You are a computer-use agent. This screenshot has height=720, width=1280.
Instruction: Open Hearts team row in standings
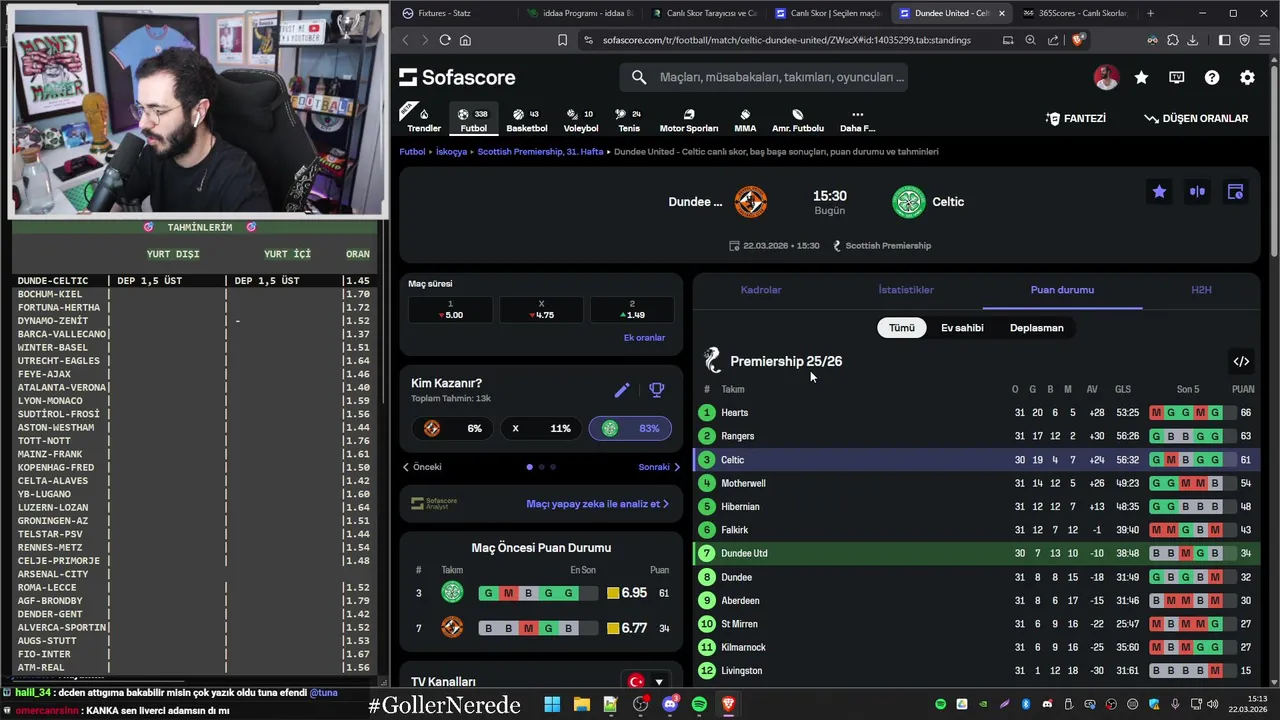click(976, 413)
